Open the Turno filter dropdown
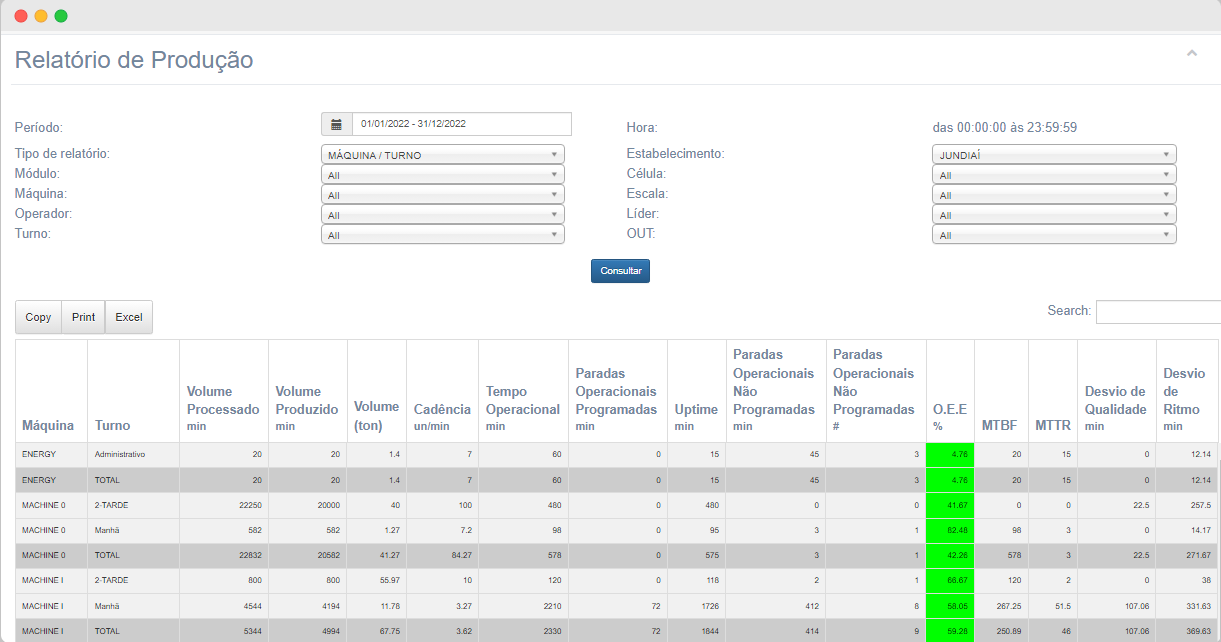Viewport: 1221px width, 642px height. click(442, 235)
